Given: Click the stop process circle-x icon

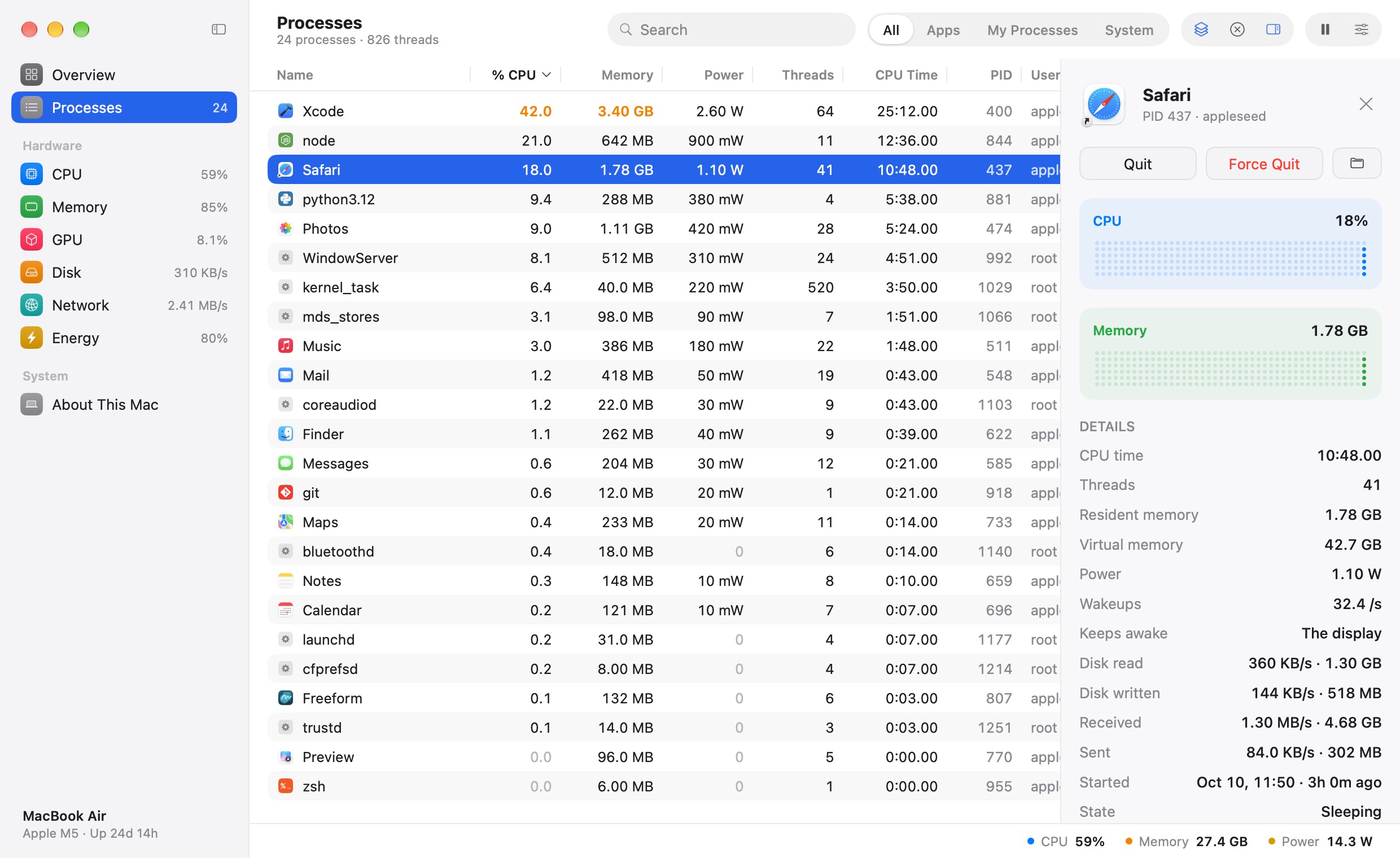Looking at the screenshot, I should click(x=1237, y=29).
